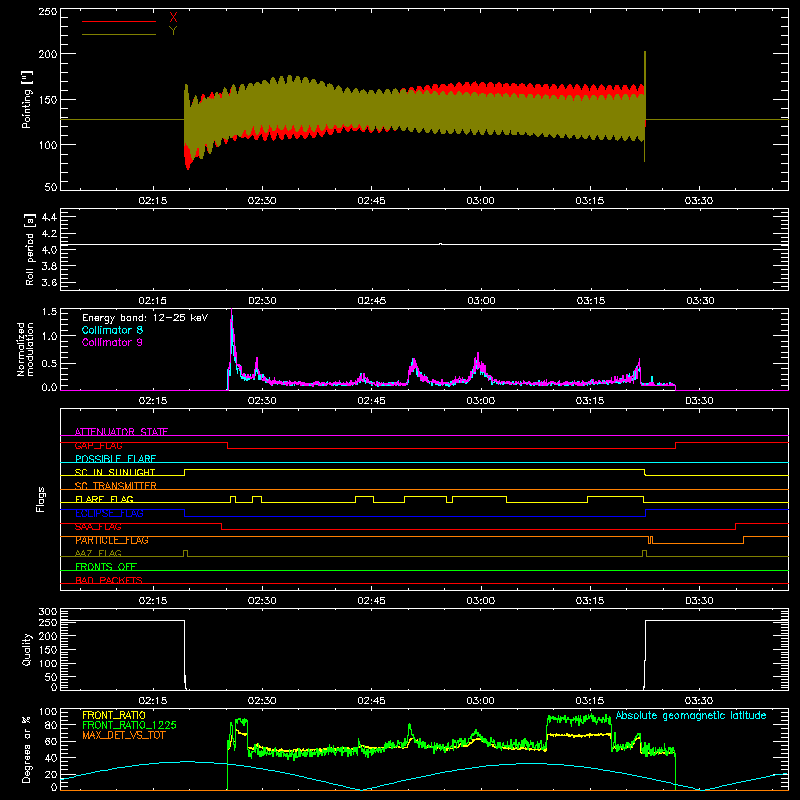Click the BAD_PACKETS flag label
Image resolution: width=800 pixels, height=800 pixels.
pyautogui.click(x=109, y=580)
